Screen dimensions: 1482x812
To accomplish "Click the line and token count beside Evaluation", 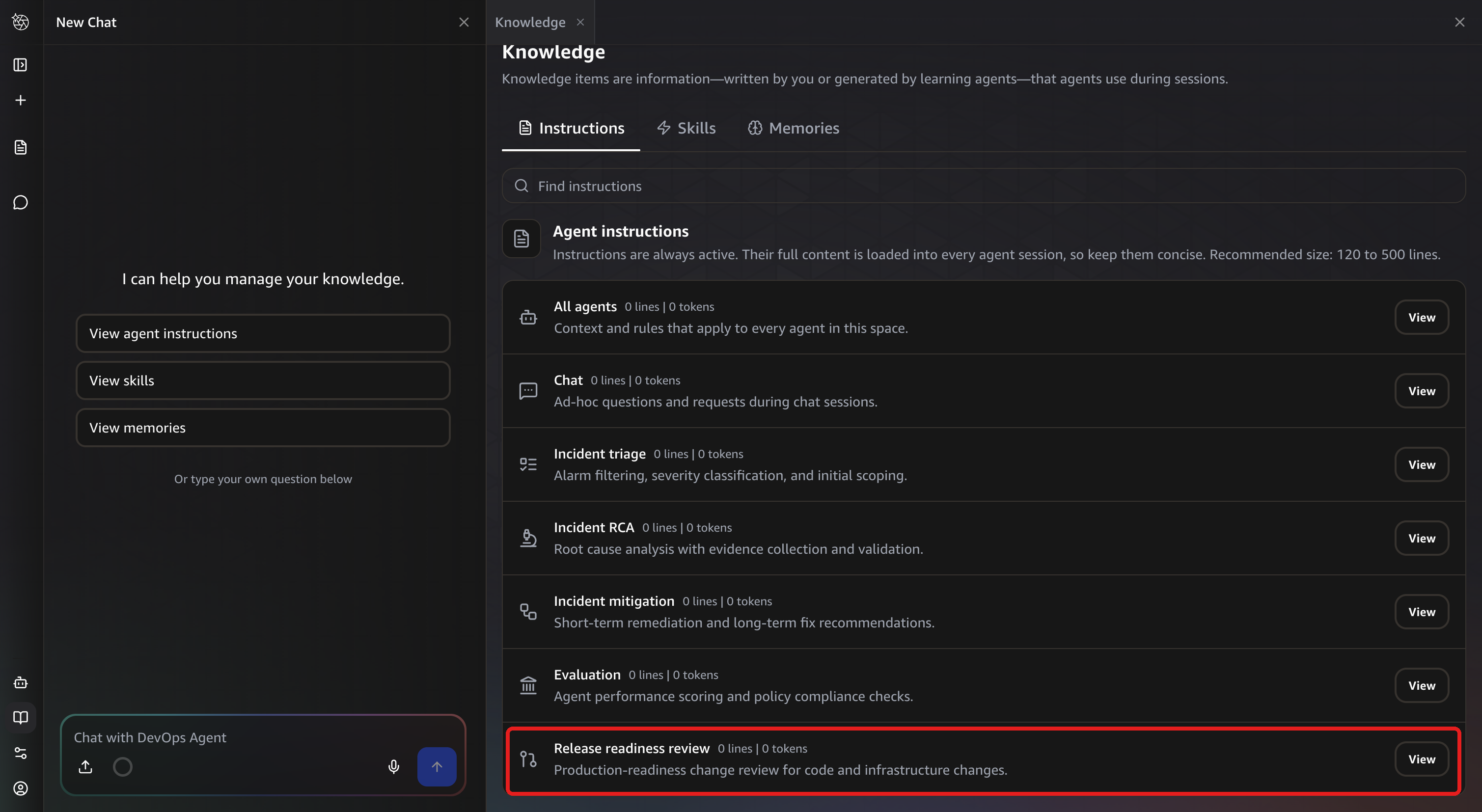I will click(x=673, y=675).
